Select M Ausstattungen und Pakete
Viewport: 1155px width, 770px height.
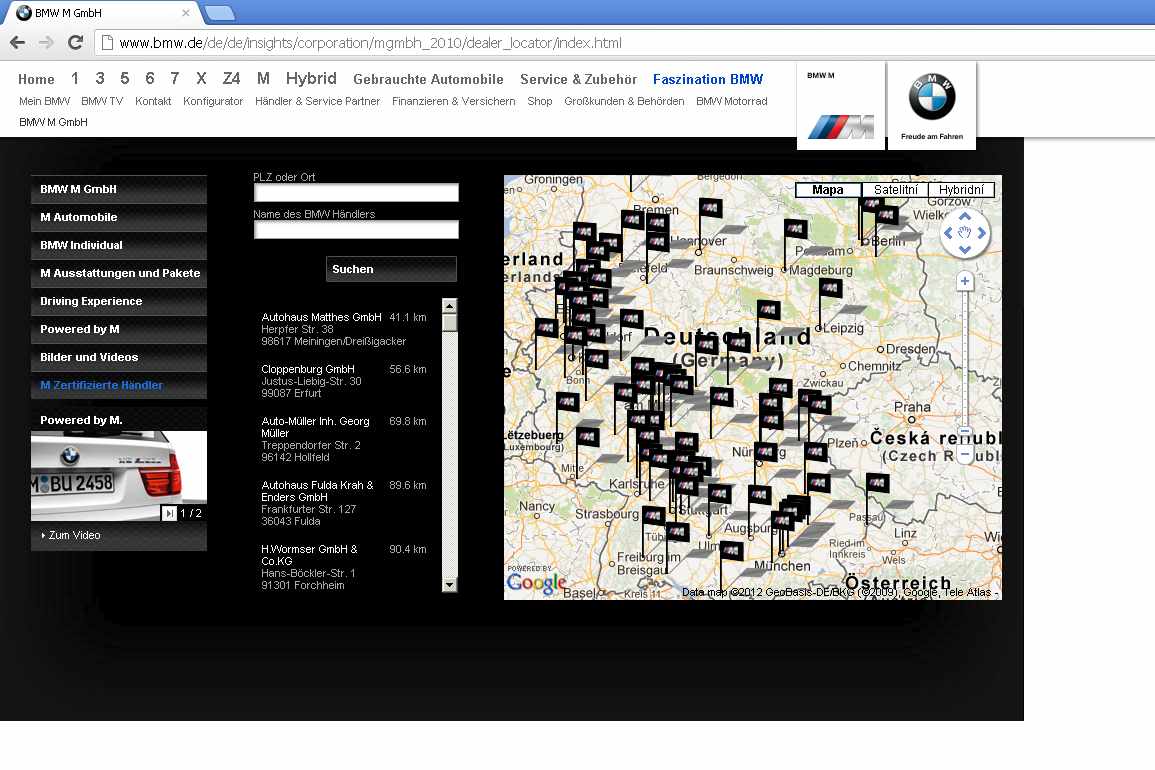[x=119, y=273]
